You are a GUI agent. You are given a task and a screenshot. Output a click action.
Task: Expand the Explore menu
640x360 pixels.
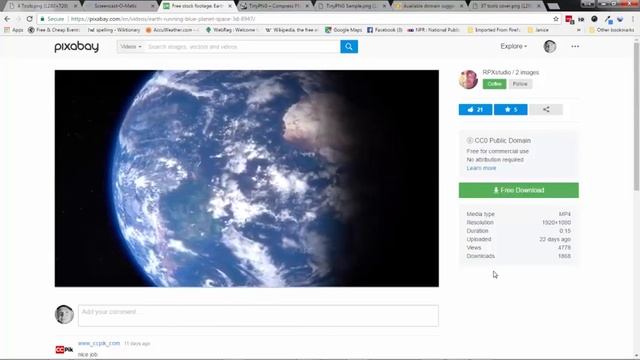[513, 46]
